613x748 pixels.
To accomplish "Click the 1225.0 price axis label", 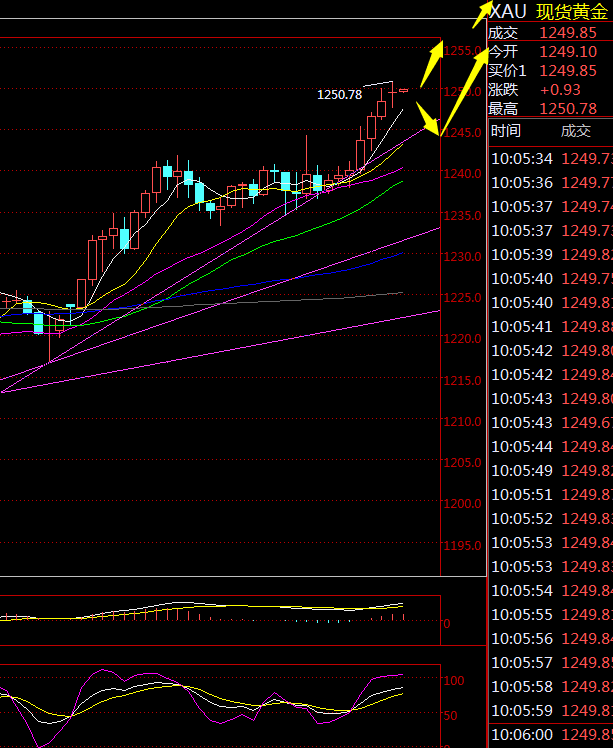I will [462, 298].
